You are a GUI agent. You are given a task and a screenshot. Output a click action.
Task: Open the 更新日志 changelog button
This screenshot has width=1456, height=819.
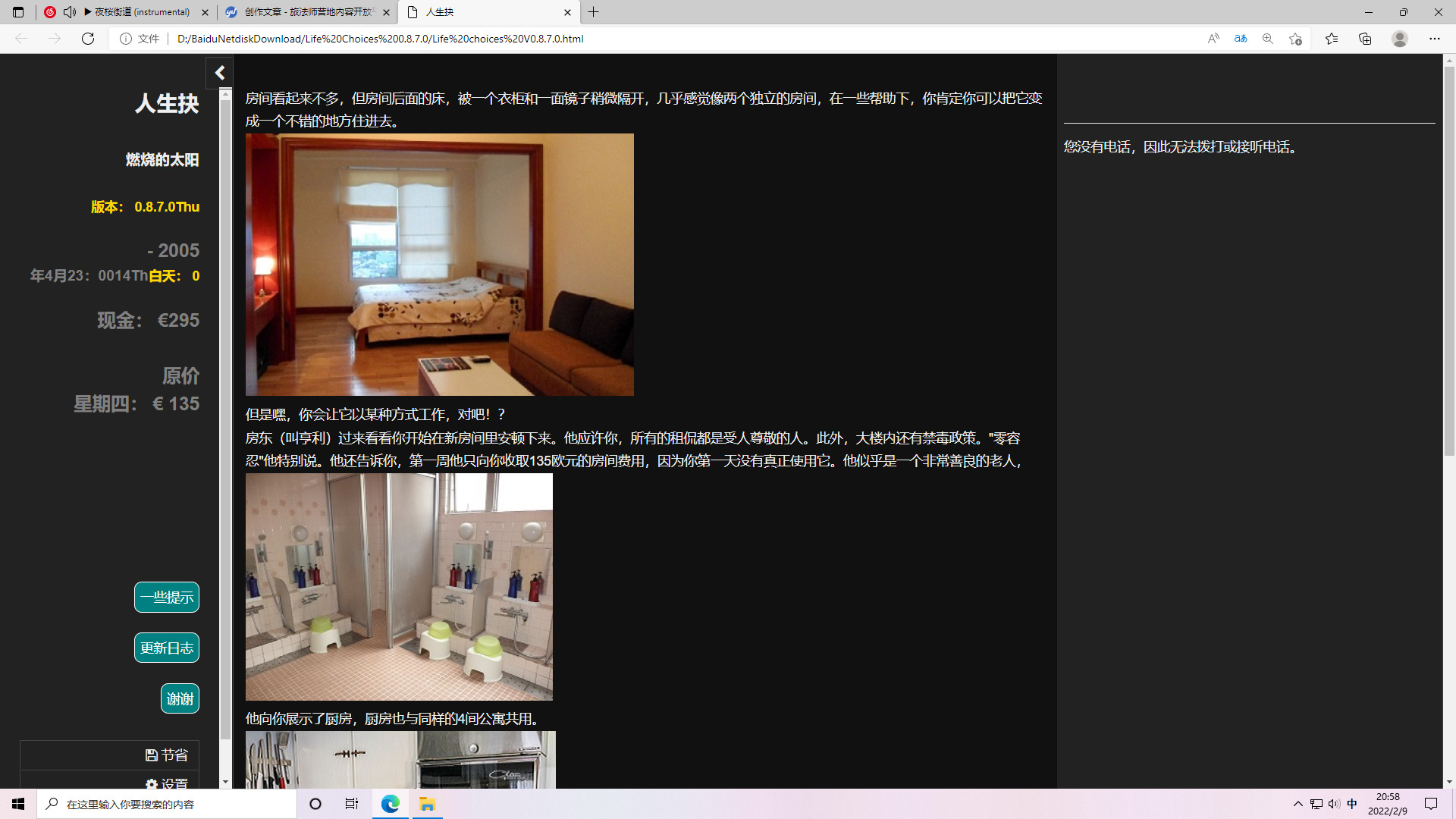tap(167, 648)
